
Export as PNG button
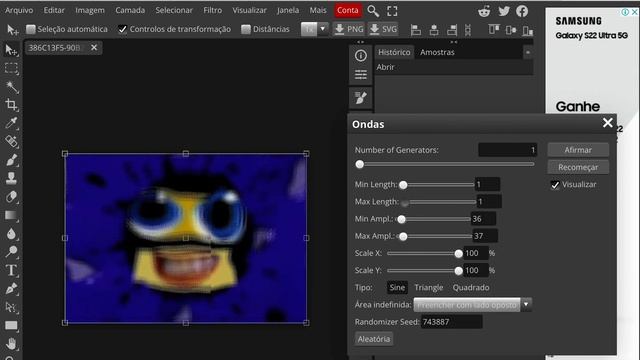[x=349, y=29]
